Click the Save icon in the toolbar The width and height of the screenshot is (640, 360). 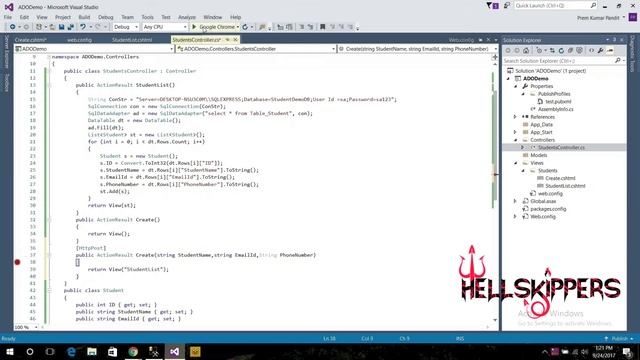[x=61, y=27]
